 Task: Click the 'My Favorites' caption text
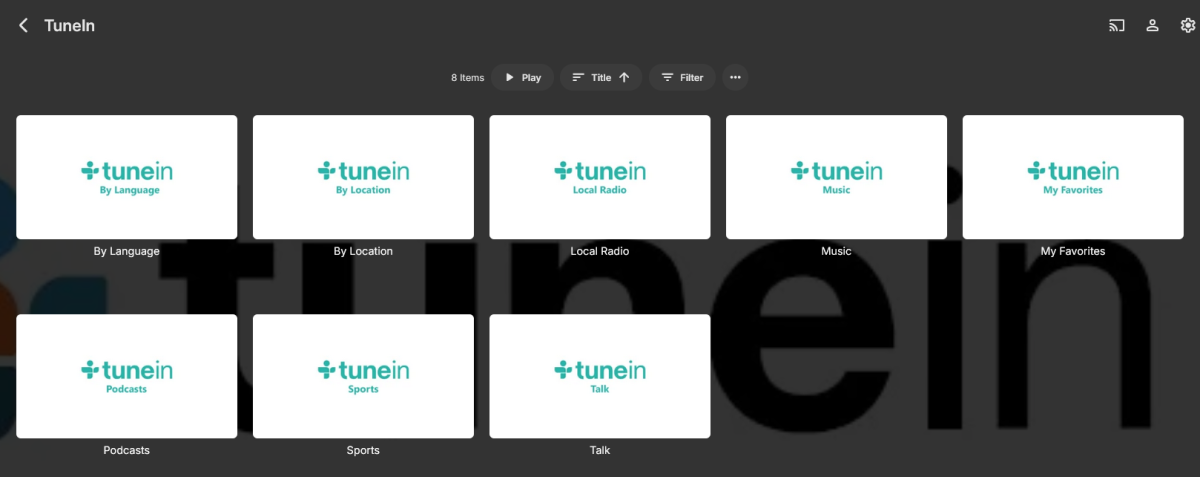point(1073,252)
